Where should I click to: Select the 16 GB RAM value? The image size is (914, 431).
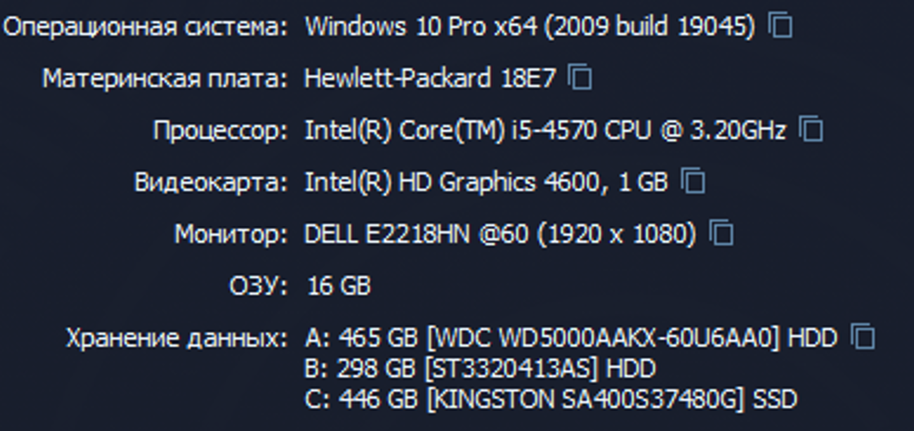(339, 286)
